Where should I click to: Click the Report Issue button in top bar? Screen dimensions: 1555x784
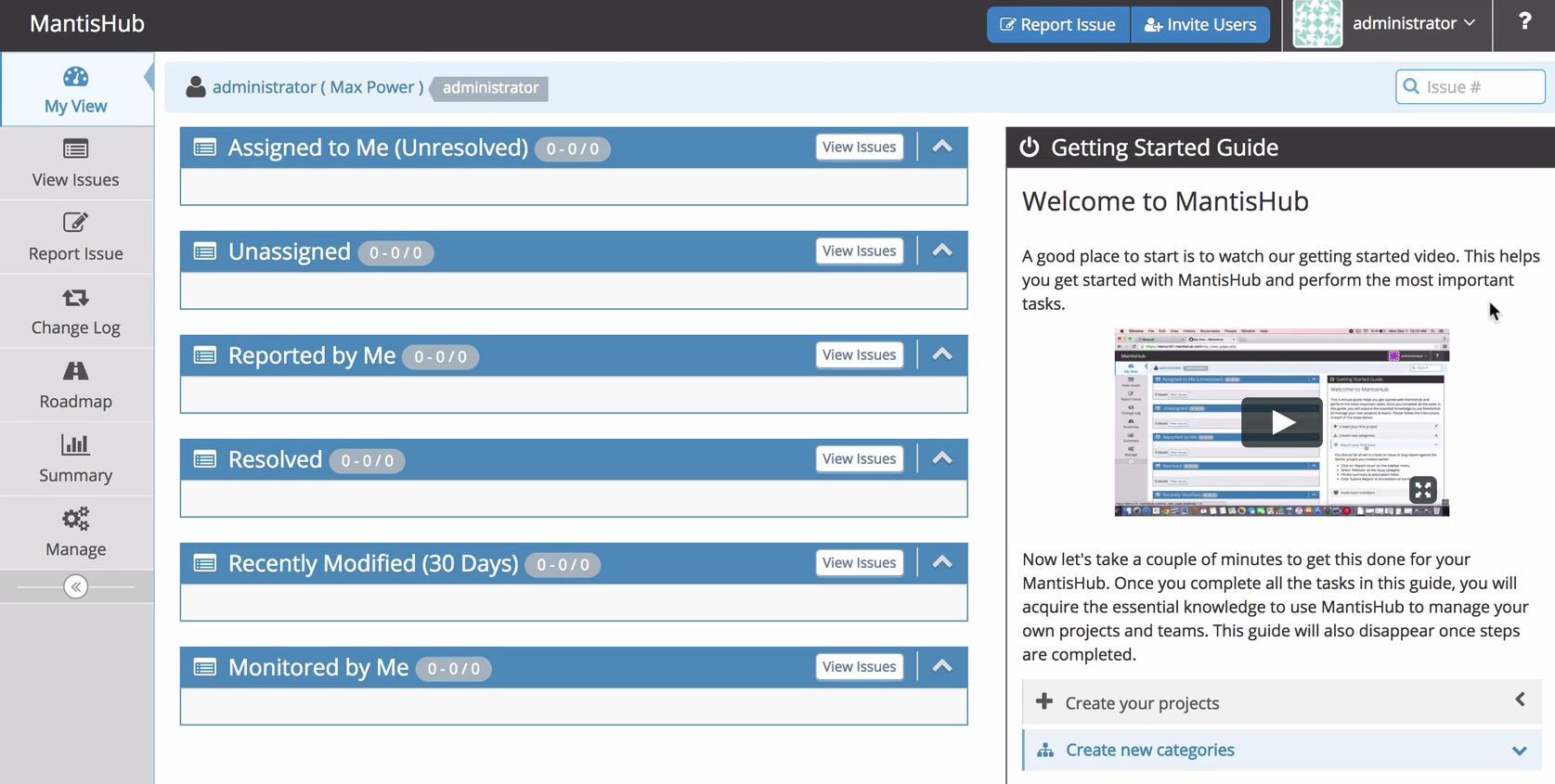click(1058, 24)
